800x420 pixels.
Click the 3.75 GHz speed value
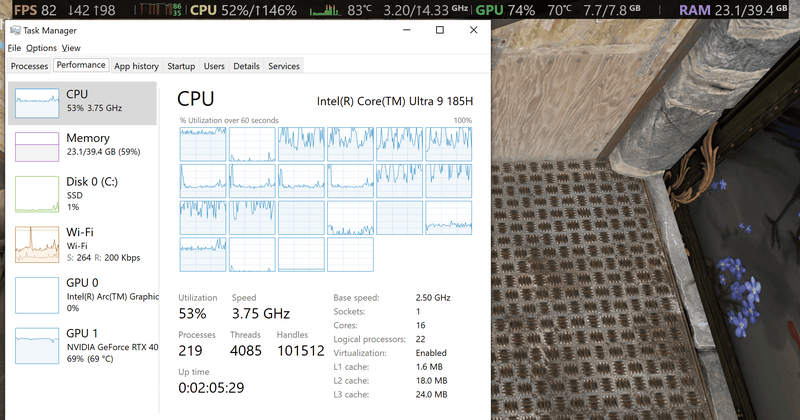click(261, 313)
